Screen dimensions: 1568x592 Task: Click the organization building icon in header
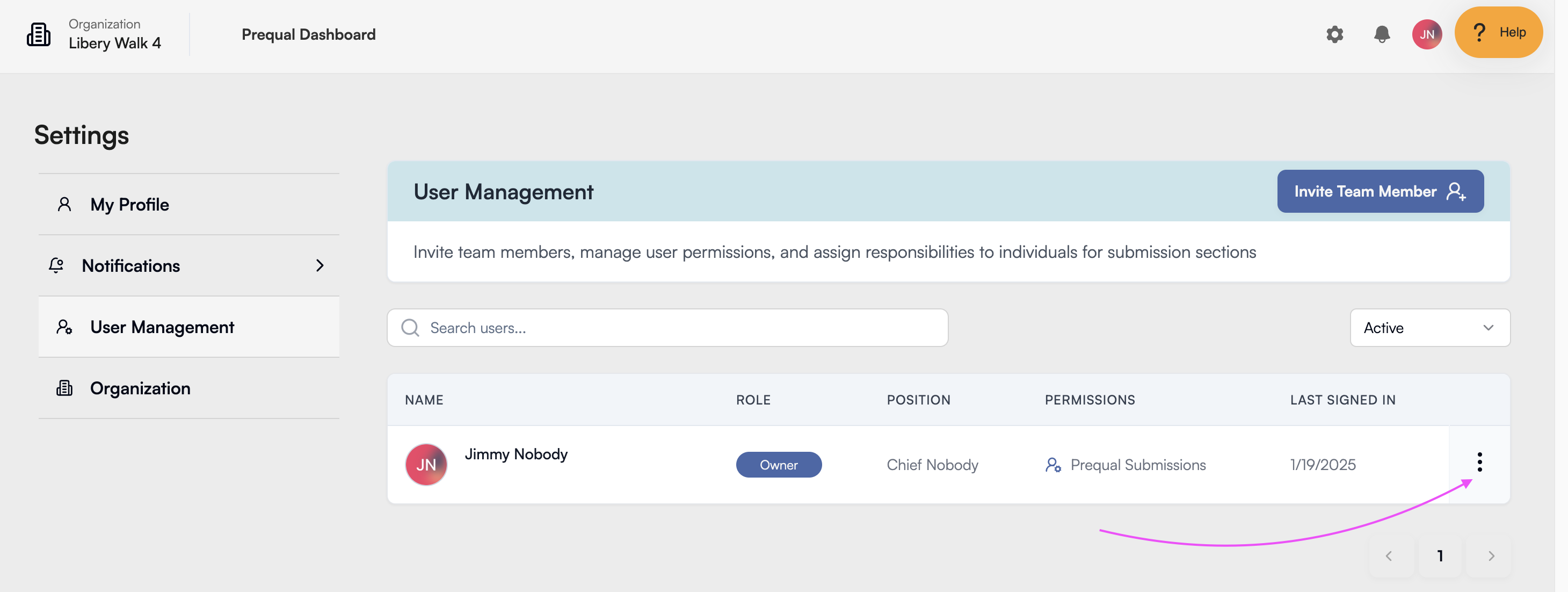tap(38, 35)
